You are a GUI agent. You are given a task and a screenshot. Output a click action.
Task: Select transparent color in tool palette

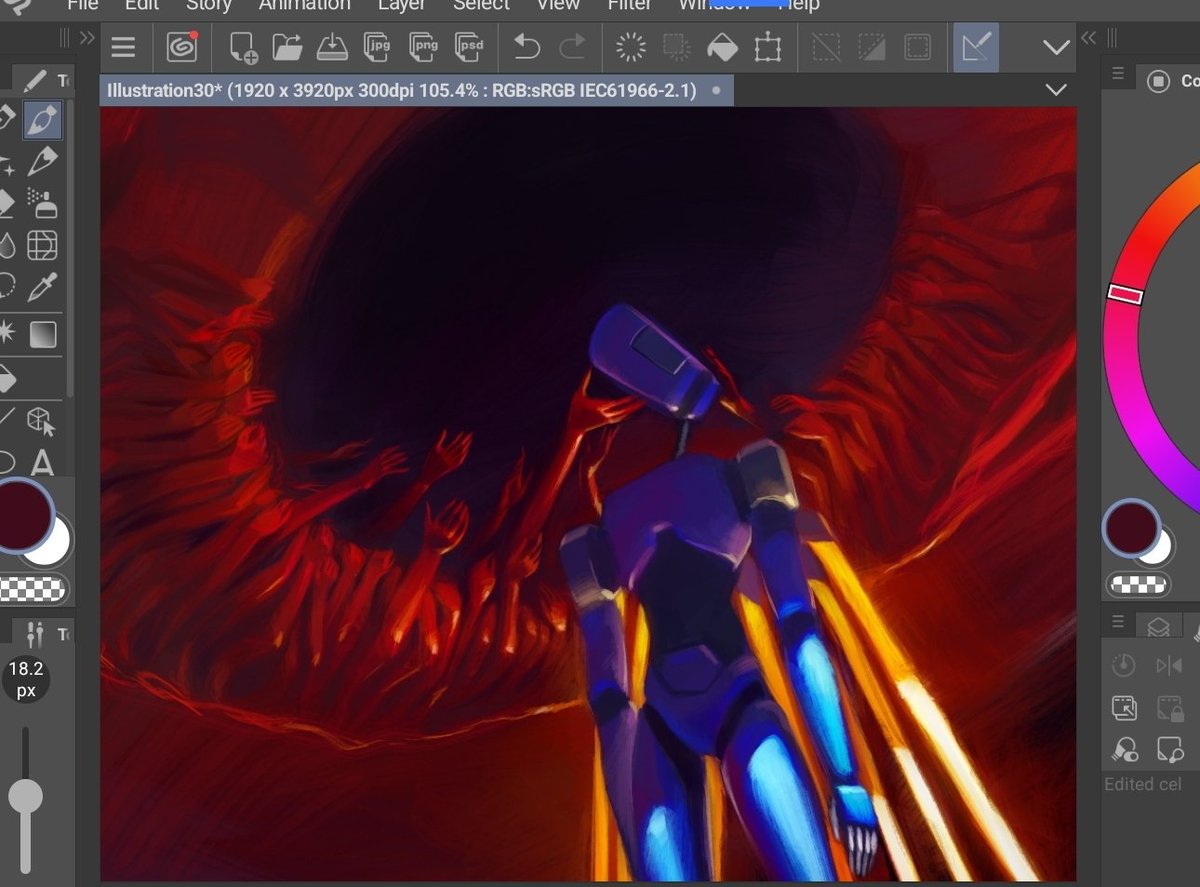tap(32, 589)
